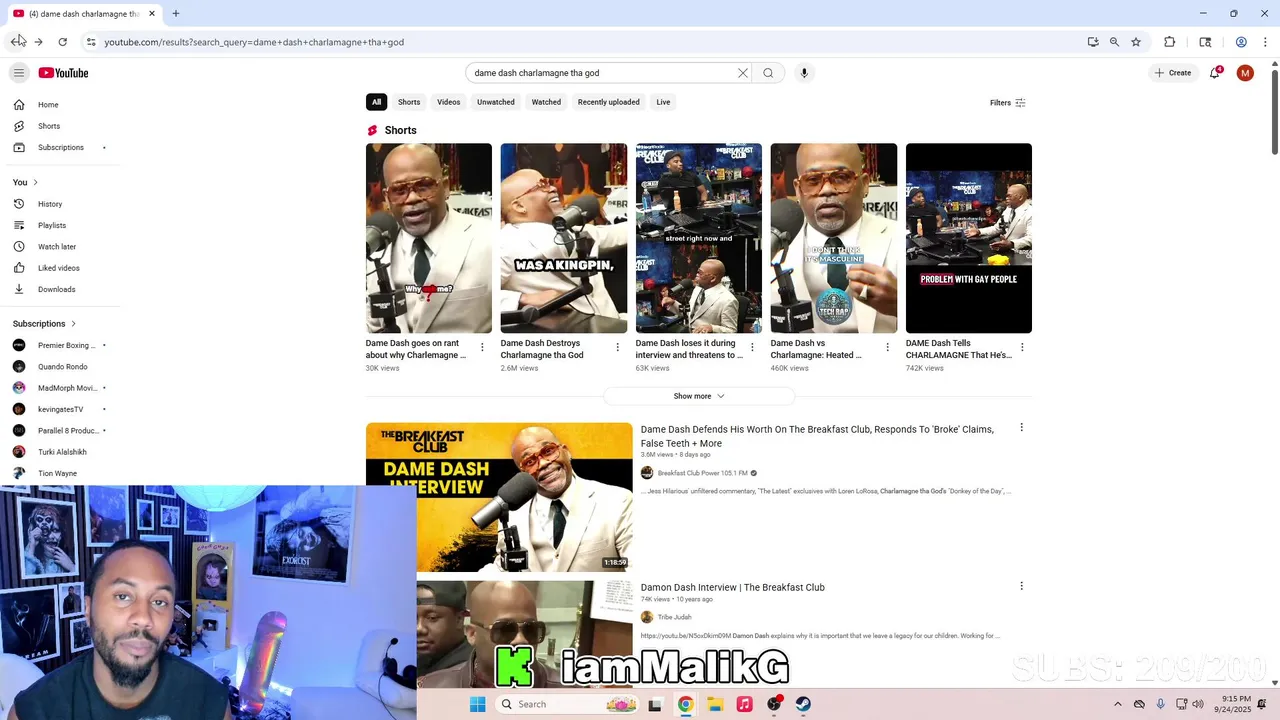1280x720 pixels.
Task: Select the Unwatched filter chip
Action: (x=496, y=102)
